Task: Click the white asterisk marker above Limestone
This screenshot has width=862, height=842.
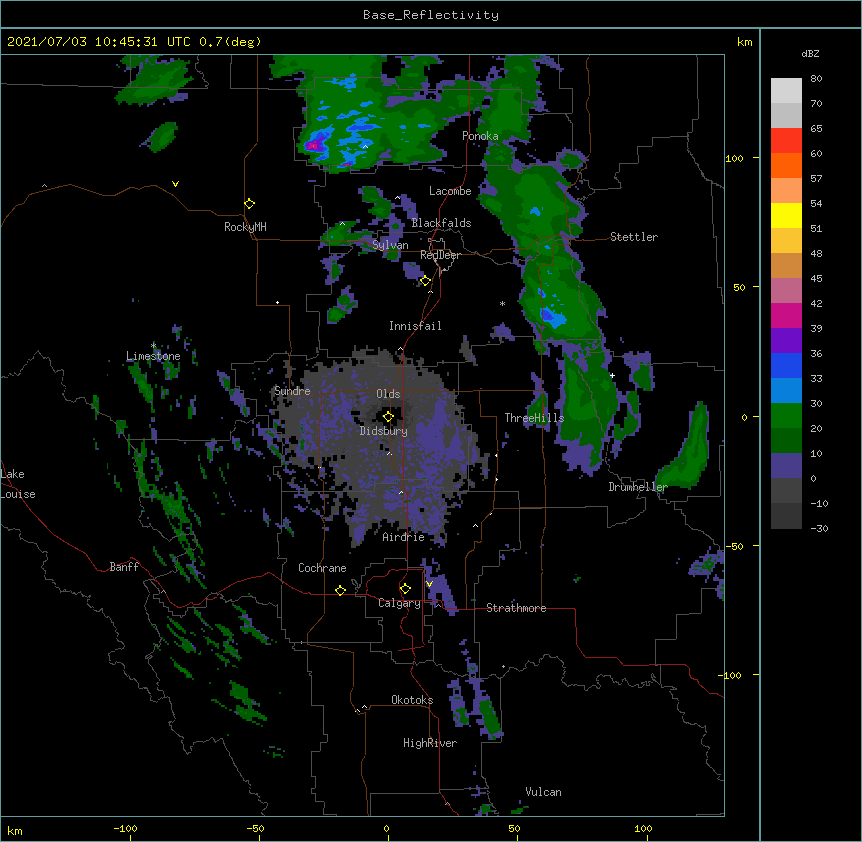Action: (x=153, y=346)
